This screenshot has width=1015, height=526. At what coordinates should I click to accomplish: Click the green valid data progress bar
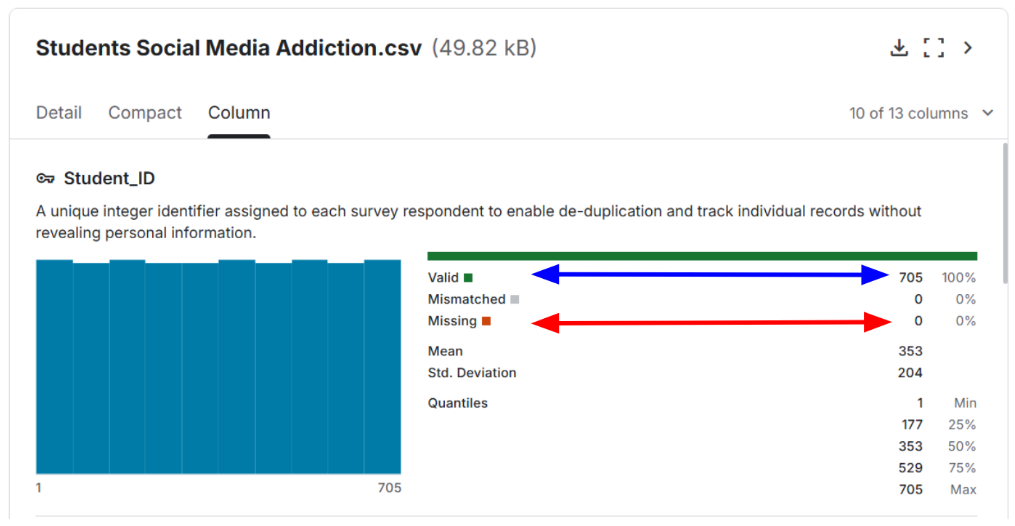pyautogui.click(x=701, y=256)
